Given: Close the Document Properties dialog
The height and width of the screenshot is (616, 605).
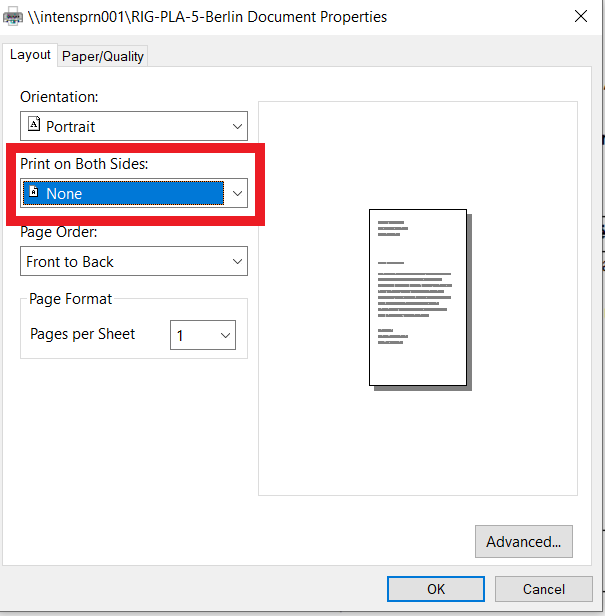Looking at the screenshot, I should pyautogui.click(x=581, y=16).
